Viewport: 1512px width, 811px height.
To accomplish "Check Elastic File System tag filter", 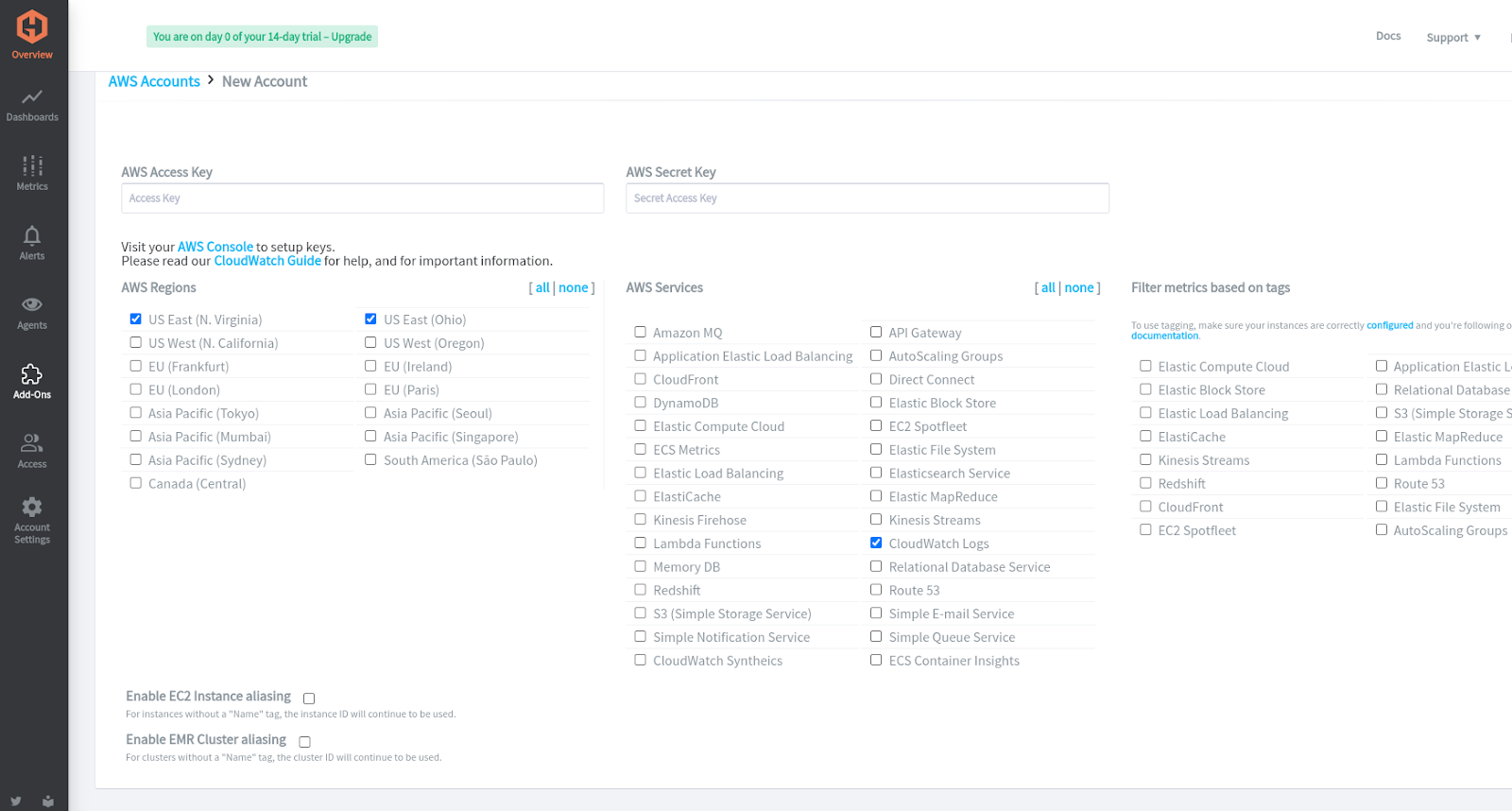I will tap(1382, 507).
